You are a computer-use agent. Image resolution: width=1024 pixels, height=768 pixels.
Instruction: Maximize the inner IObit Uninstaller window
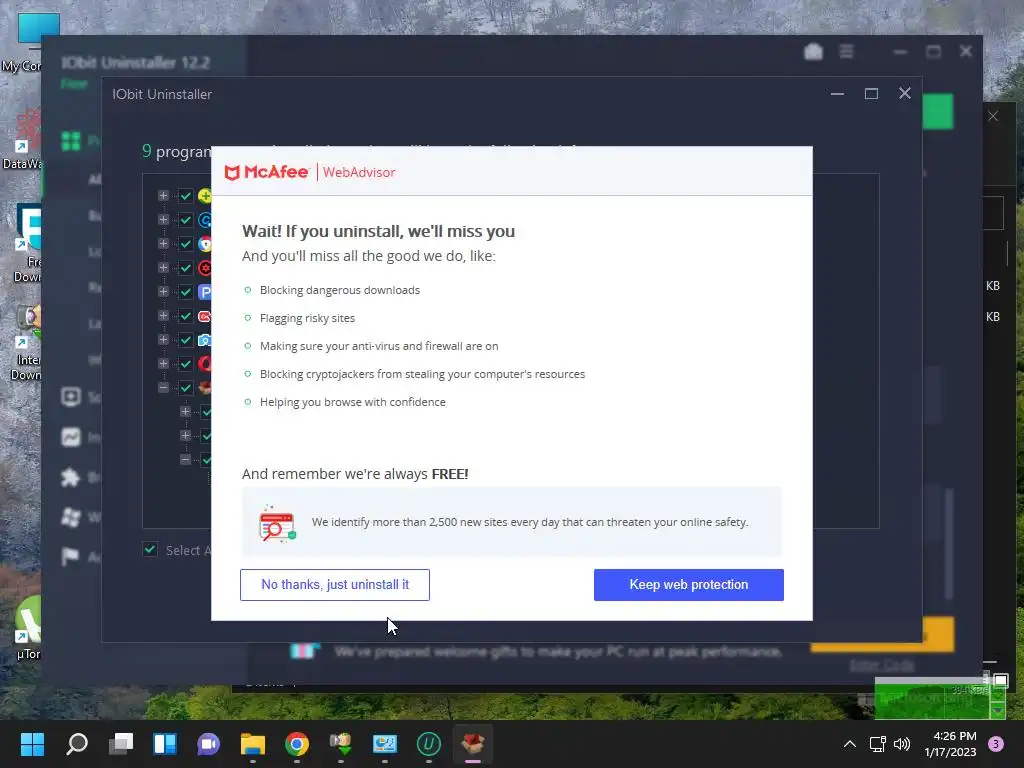point(871,94)
